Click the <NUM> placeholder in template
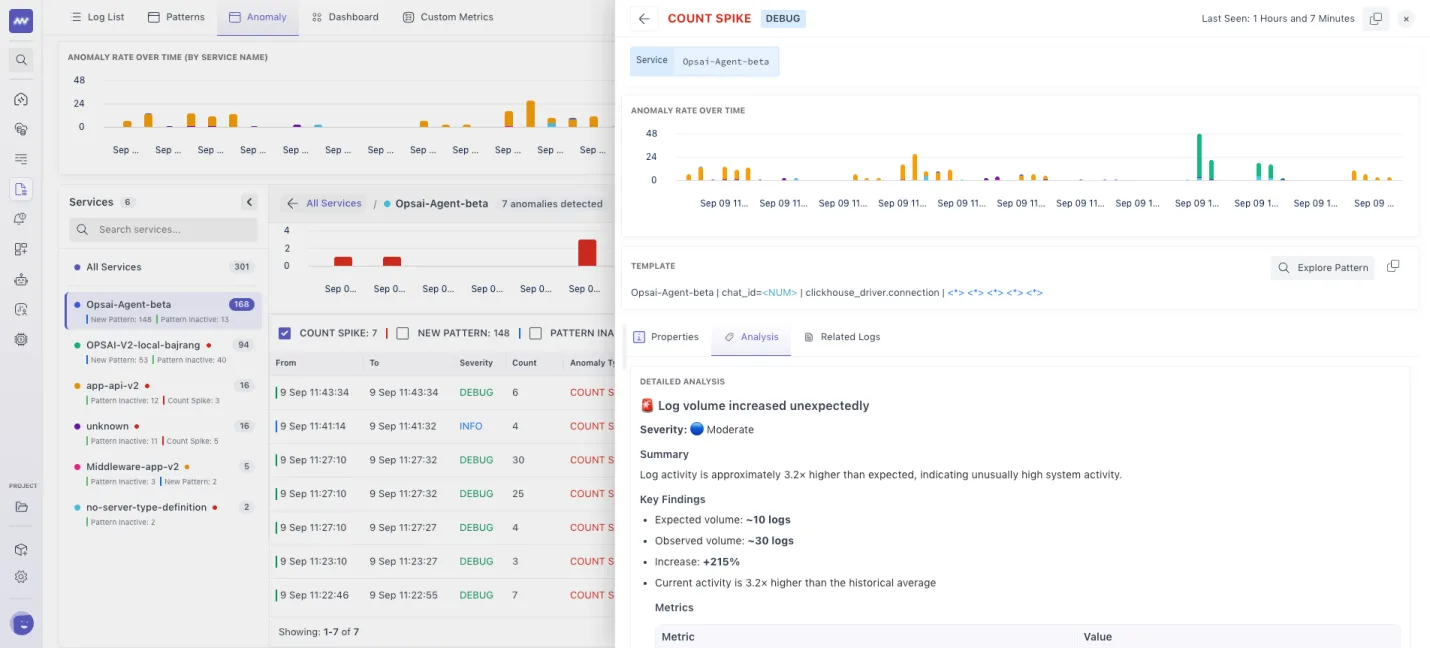1430x648 pixels. point(780,293)
